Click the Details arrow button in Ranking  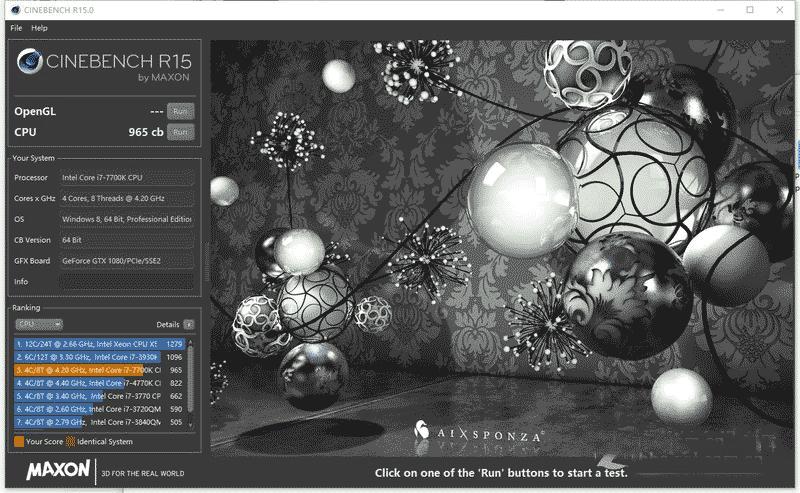[x=188, y=325]
